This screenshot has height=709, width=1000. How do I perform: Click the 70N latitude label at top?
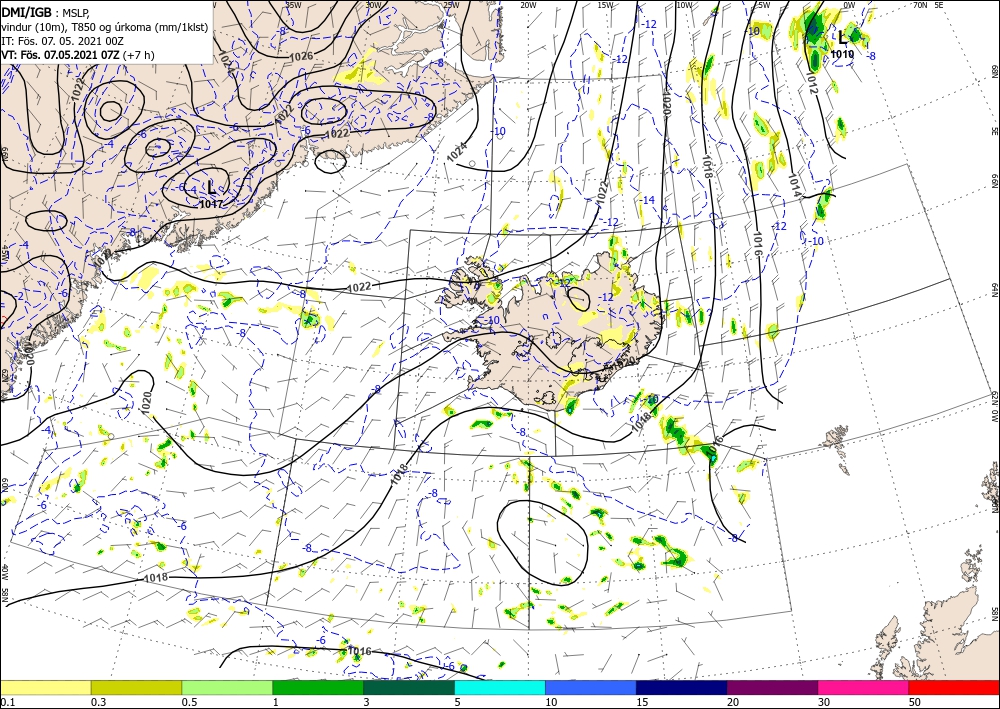919,5
